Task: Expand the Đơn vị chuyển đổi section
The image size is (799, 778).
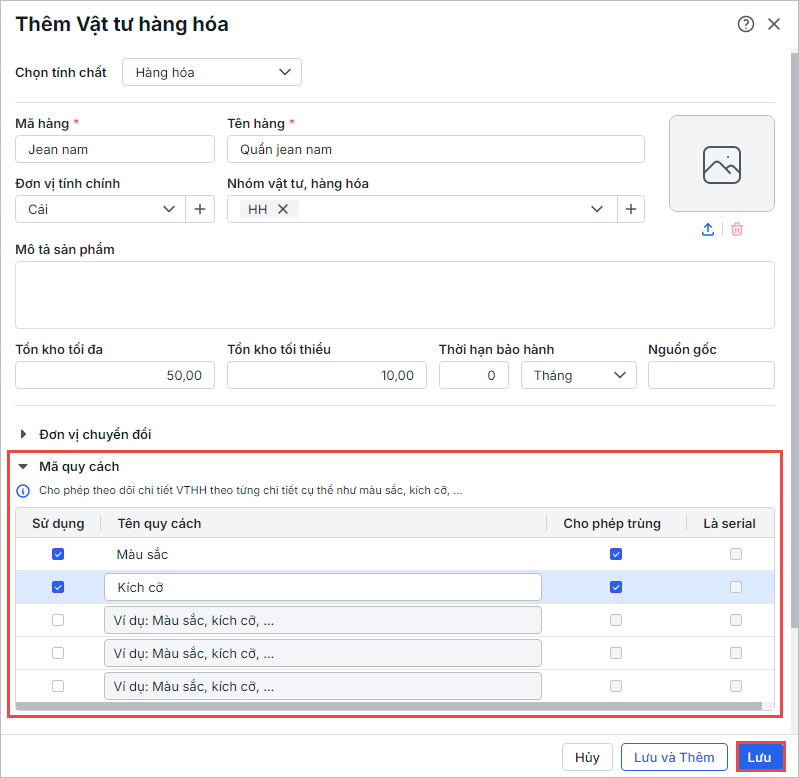Action: 24,435
